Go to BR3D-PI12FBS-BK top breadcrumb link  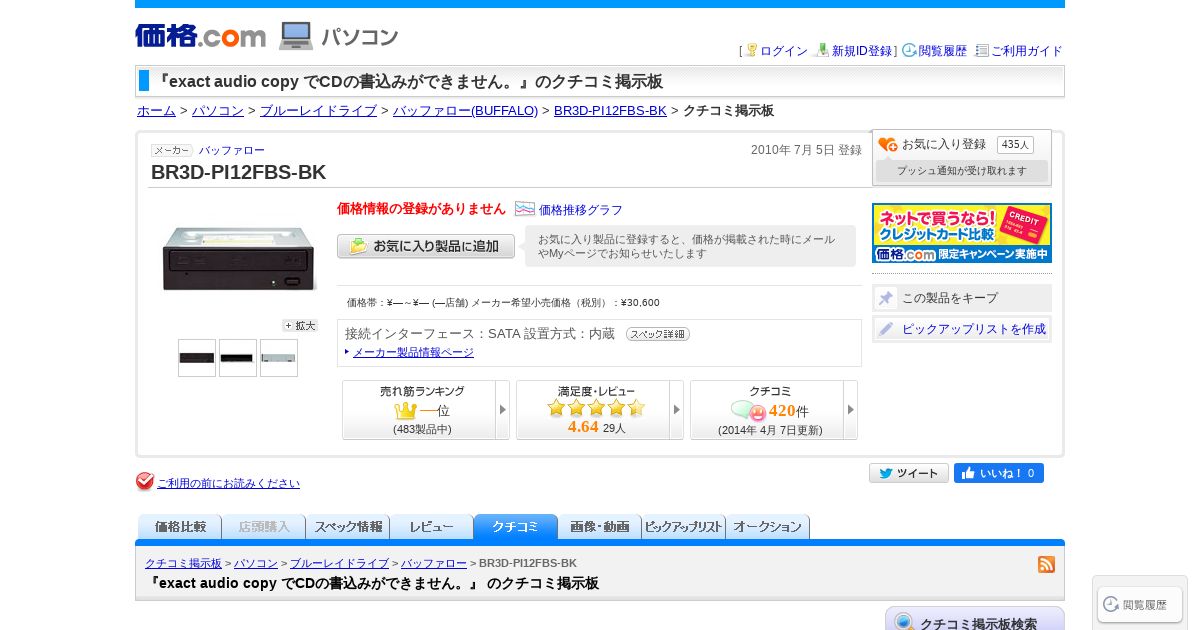pos(610,111)
